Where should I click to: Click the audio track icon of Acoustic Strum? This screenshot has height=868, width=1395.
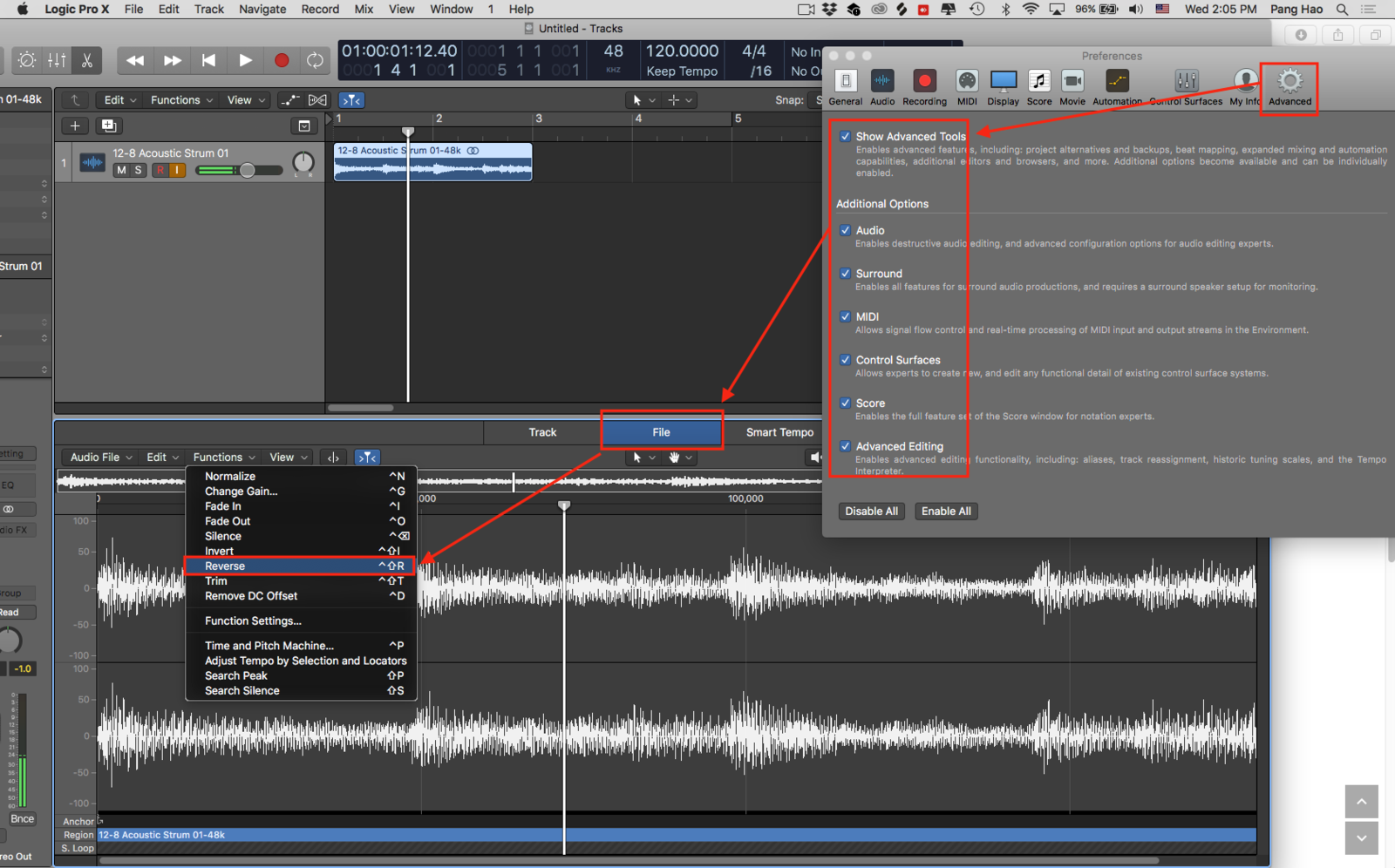[92, 162]
